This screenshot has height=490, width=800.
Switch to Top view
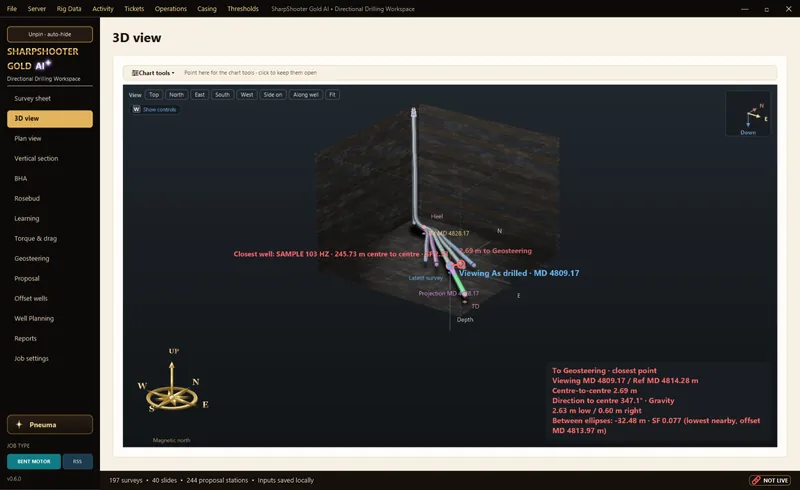coord(154,94)
